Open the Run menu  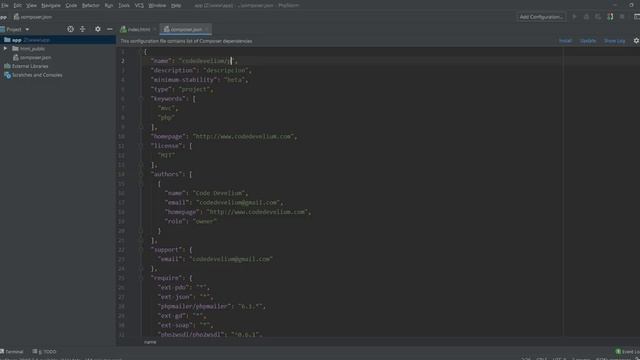pos(109,5)
